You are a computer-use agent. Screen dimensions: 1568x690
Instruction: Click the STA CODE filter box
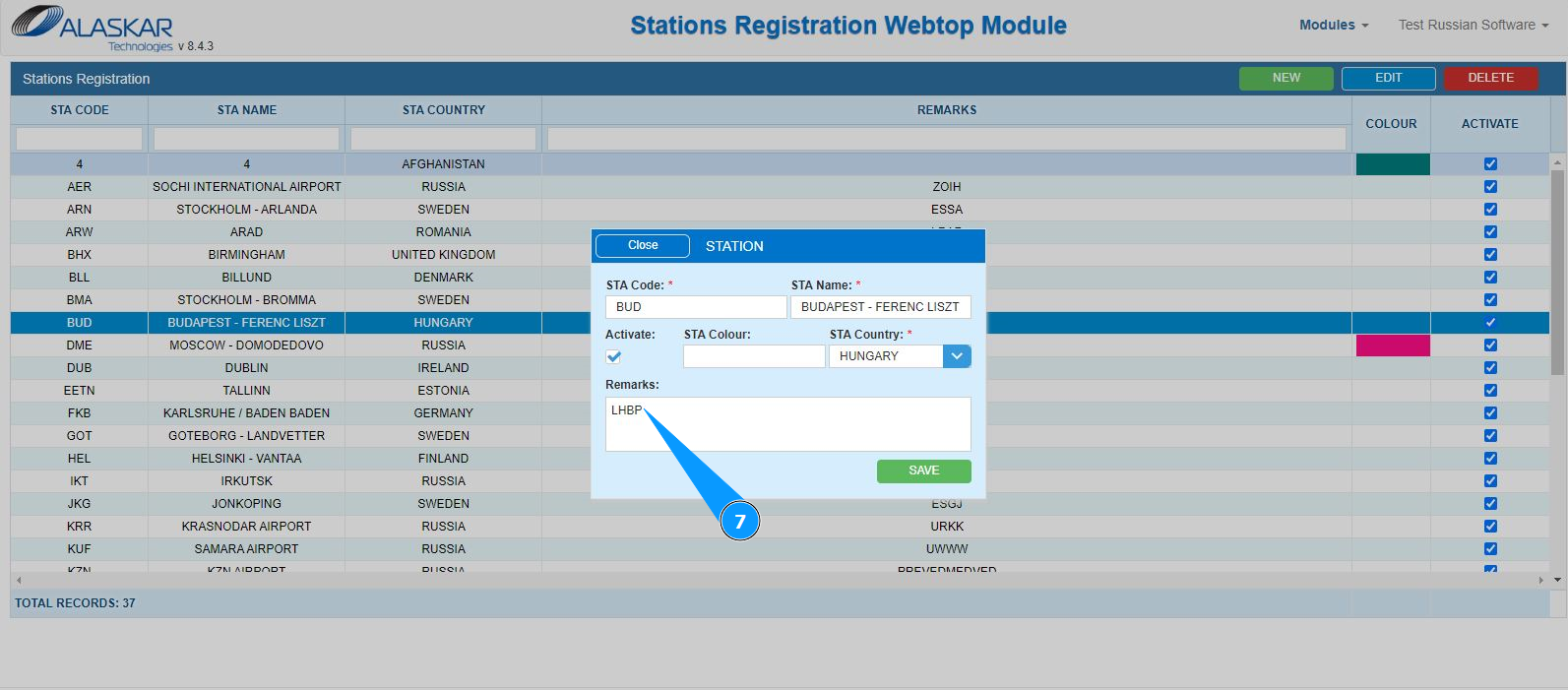(x=80, y=139)
